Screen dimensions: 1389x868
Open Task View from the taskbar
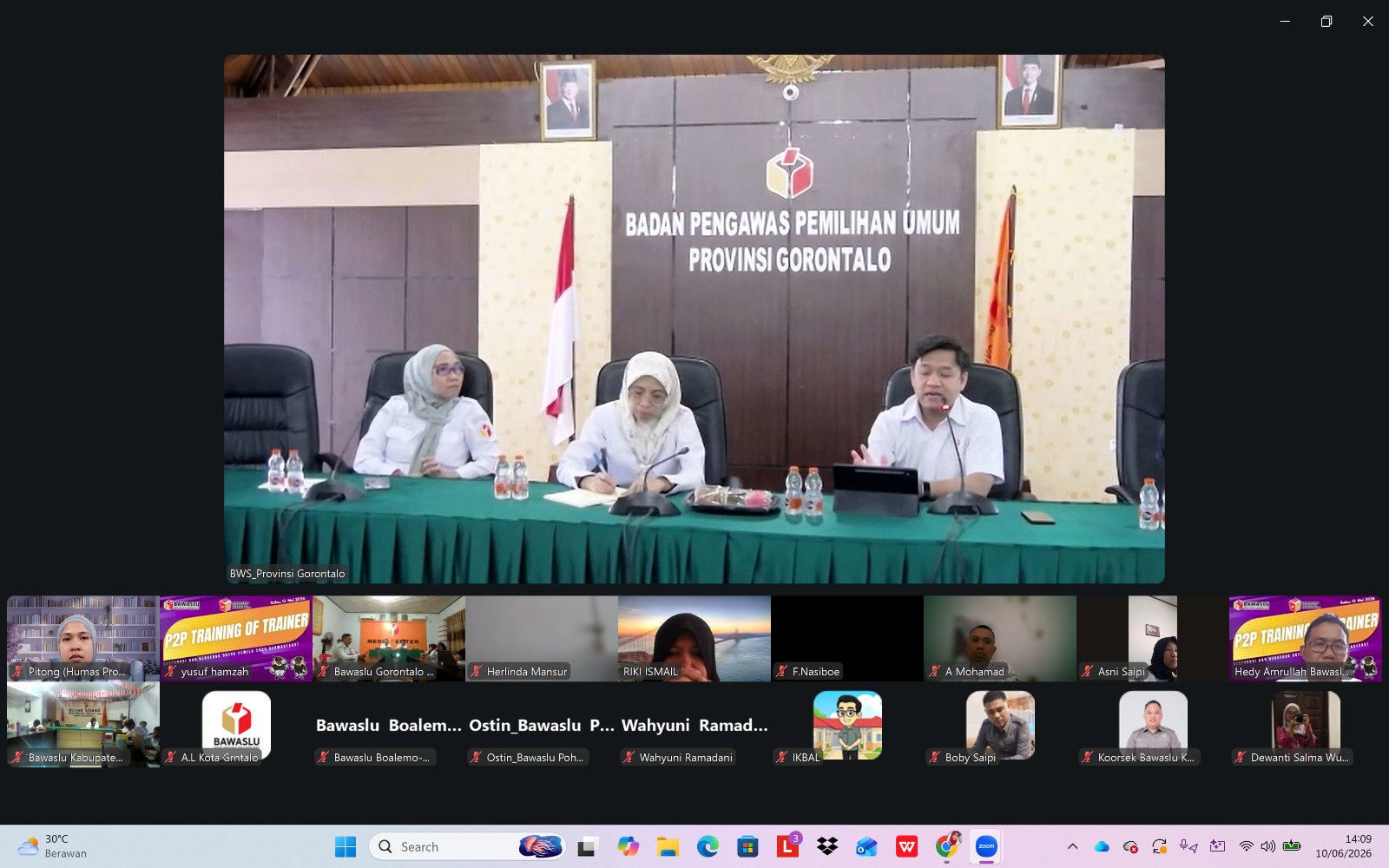pos(588,846)
